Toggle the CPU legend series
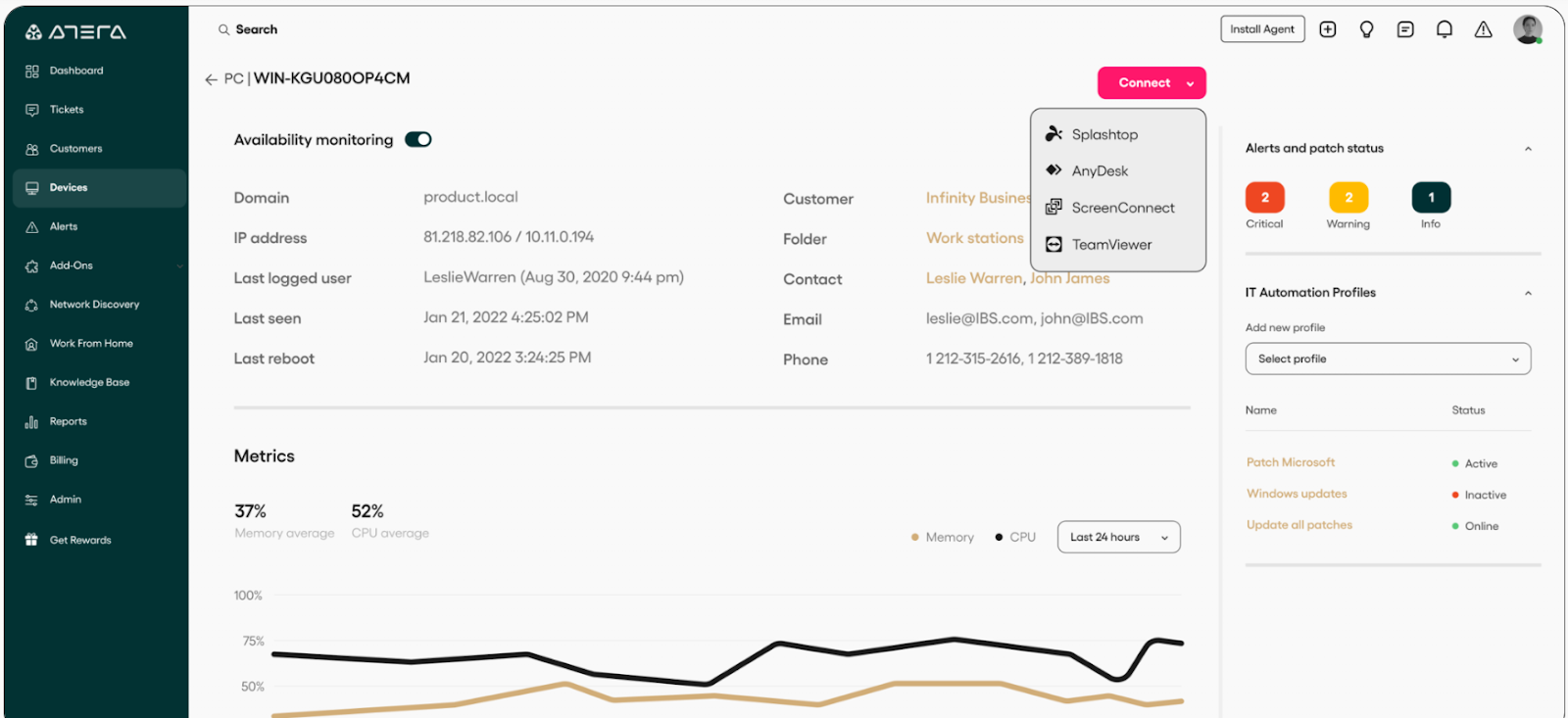This screenshot has width=1568, height=718. click(x=1015, y=537)
